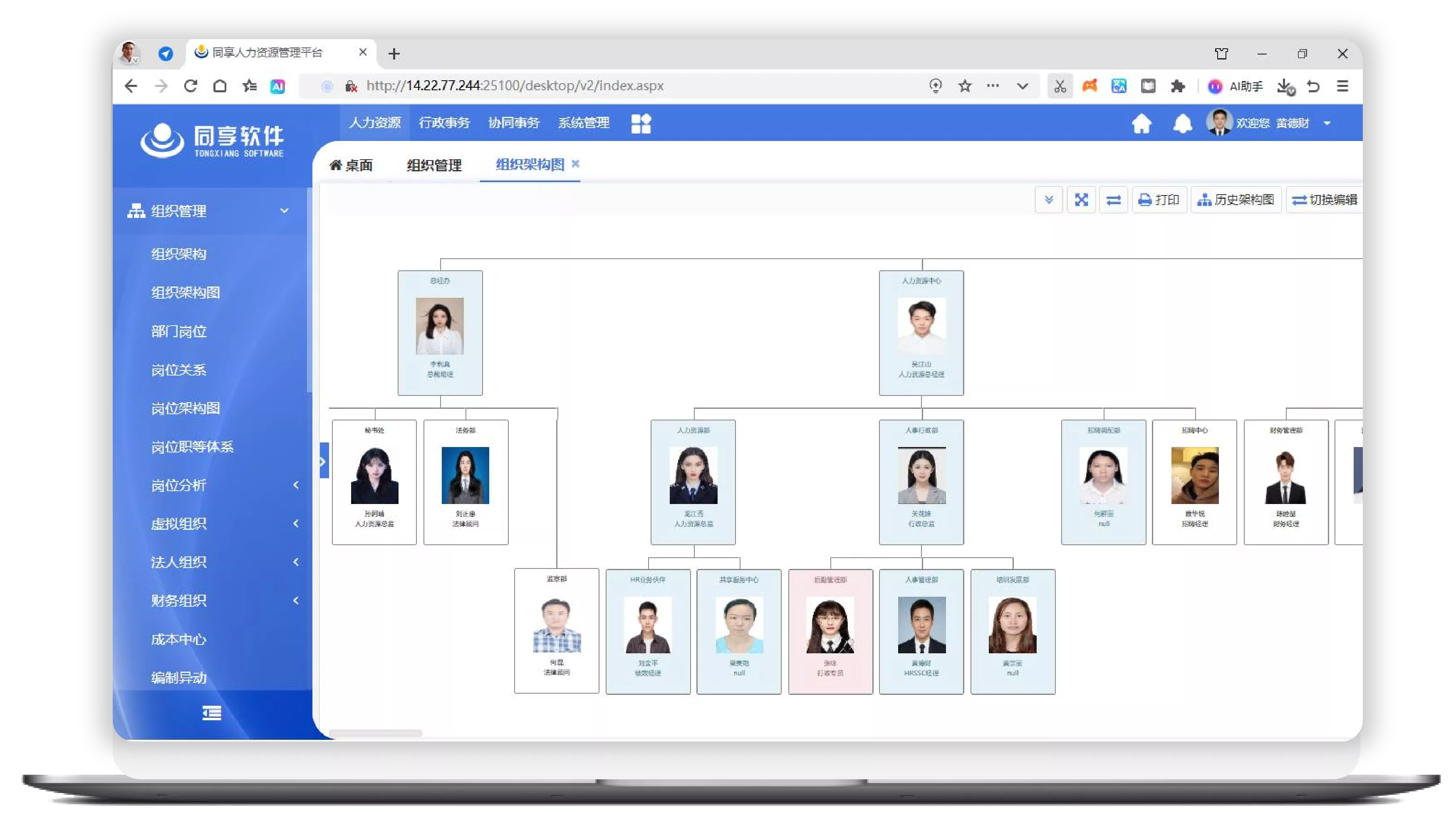Click the translate extension icon
Image resolution: width=1456 pixels, height=813 pixels.
pos(1119,86)
